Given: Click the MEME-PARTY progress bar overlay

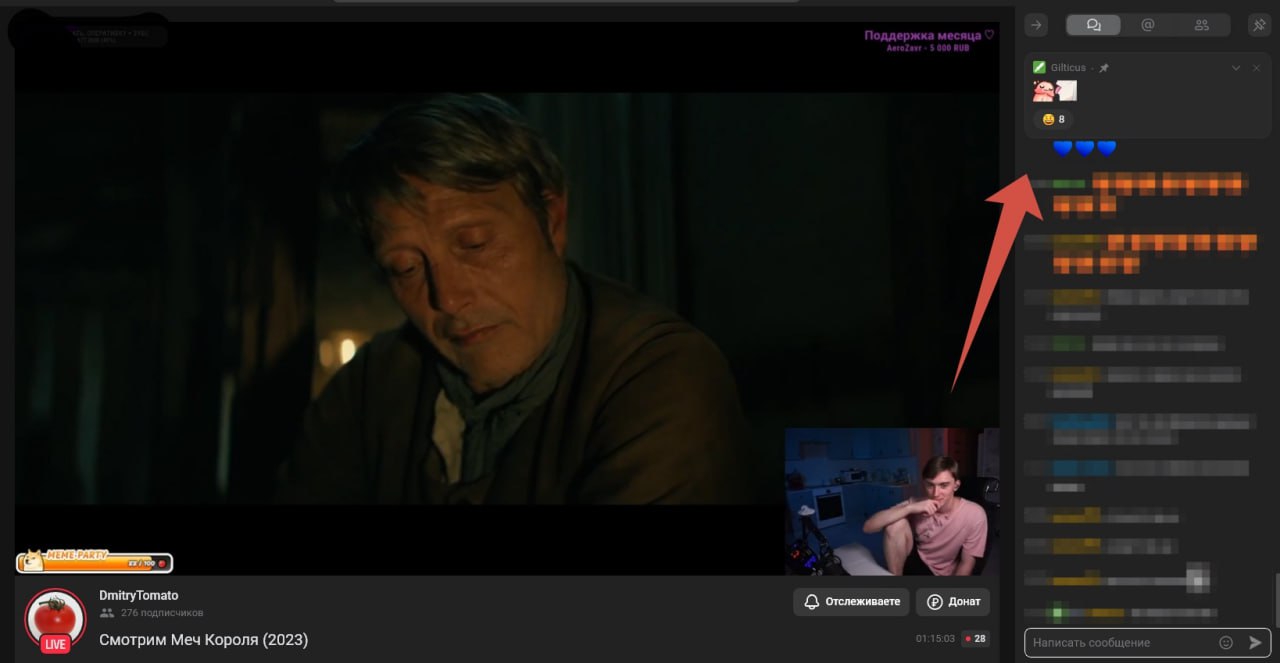Looking at the screenshot, I should [x=95, y=563].
